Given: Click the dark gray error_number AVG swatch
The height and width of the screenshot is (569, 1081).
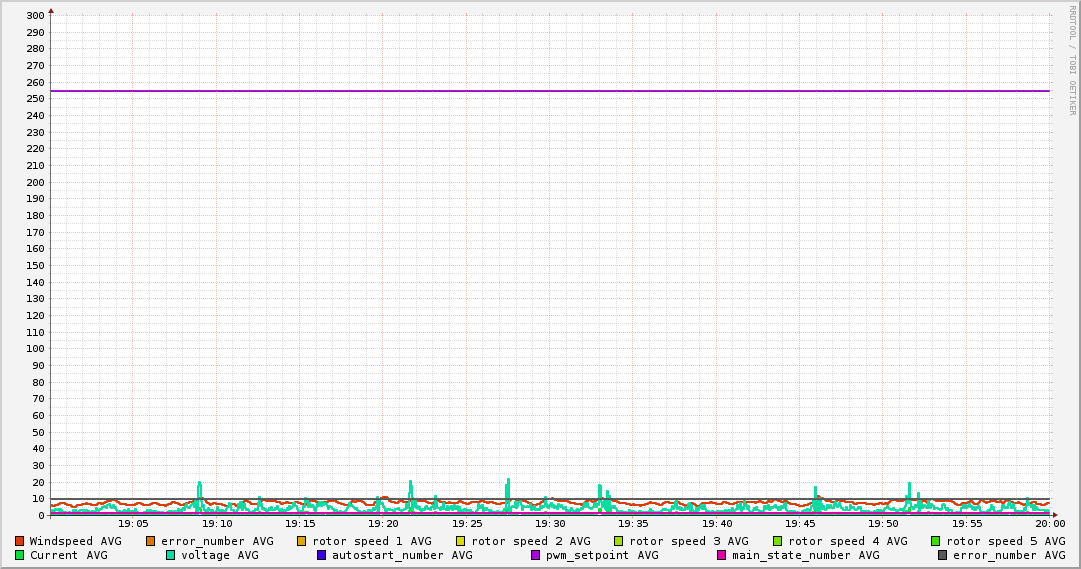Looking at the screenshot, I should click(942, 555).
